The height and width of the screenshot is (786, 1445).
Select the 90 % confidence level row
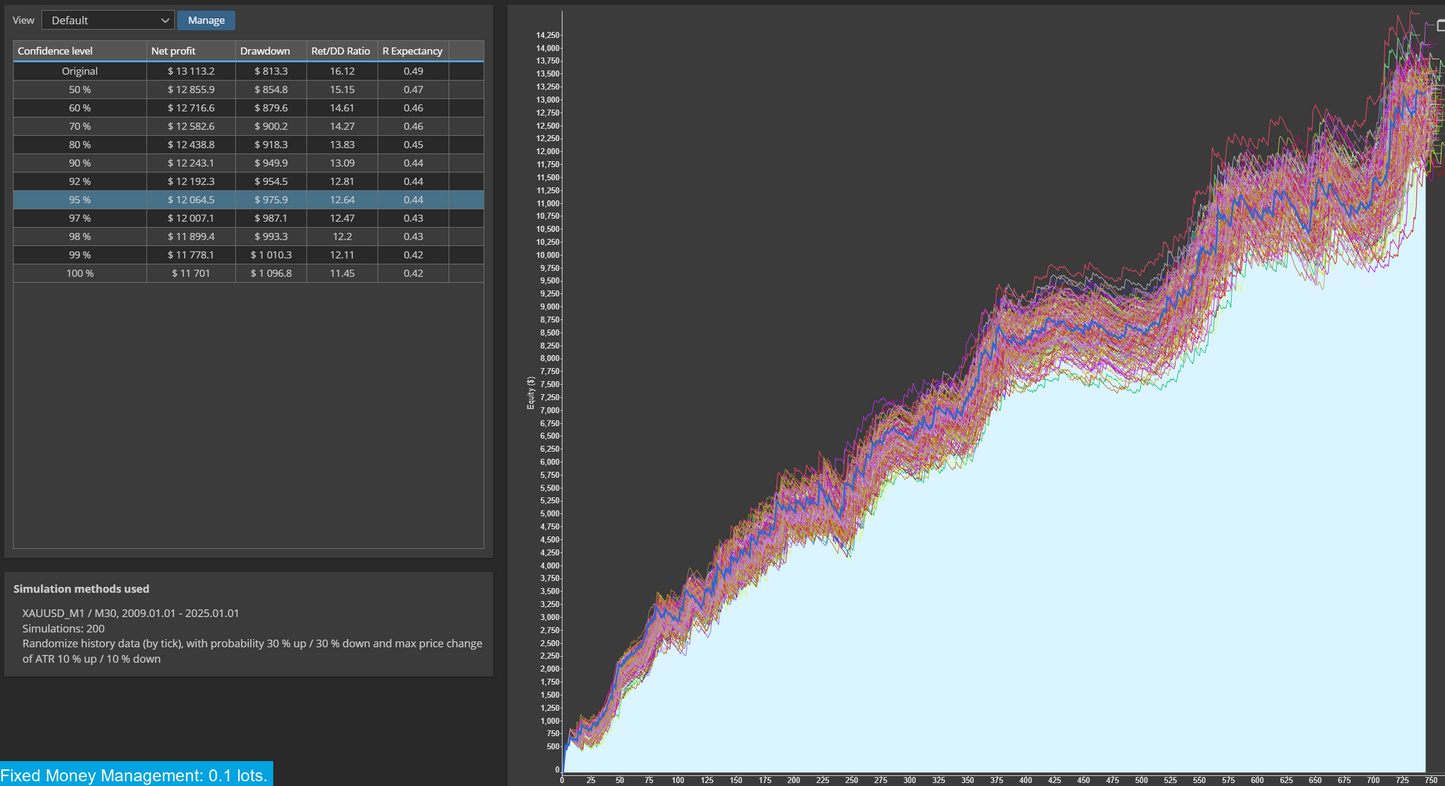click(248, 163)
